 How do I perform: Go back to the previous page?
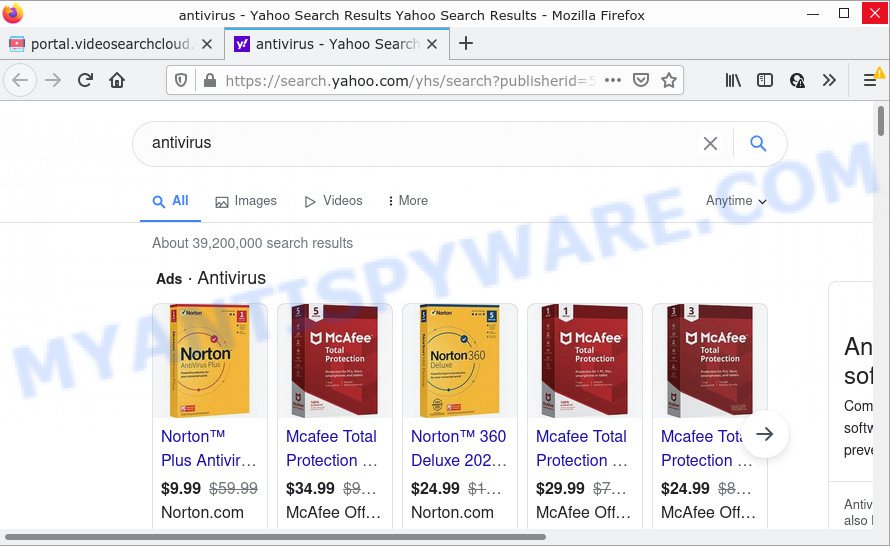pos(20,80)
